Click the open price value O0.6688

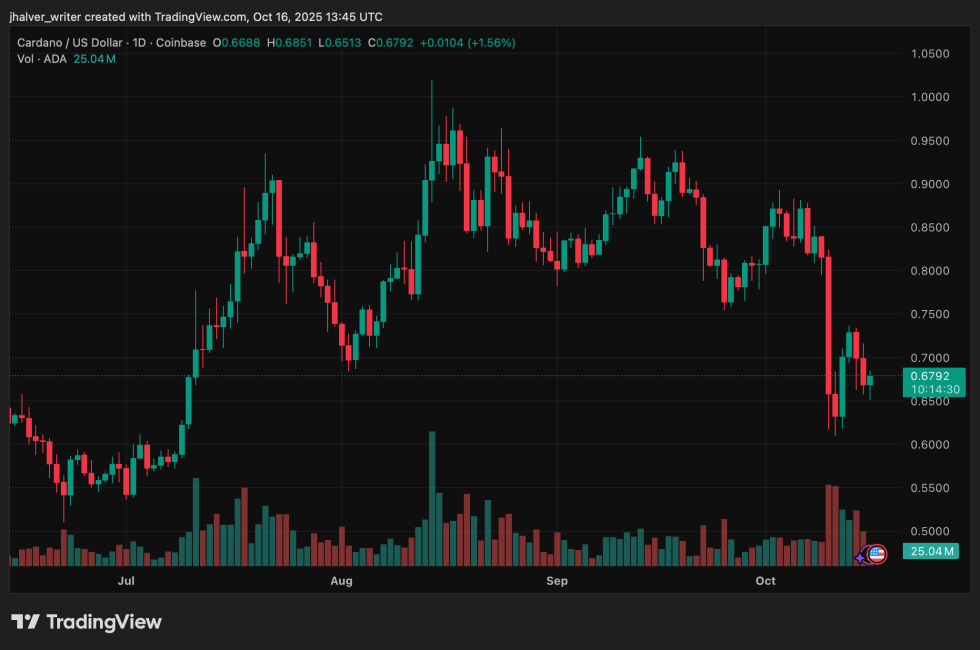[237, 43]
